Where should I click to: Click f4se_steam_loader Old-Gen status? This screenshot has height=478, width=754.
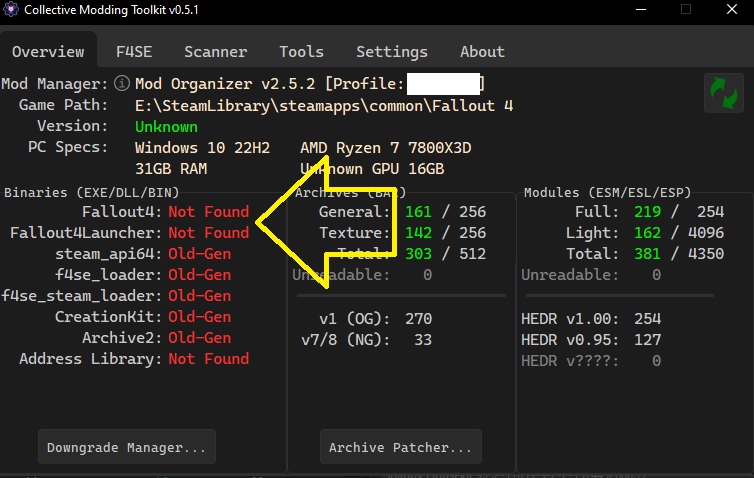point(200,296)
